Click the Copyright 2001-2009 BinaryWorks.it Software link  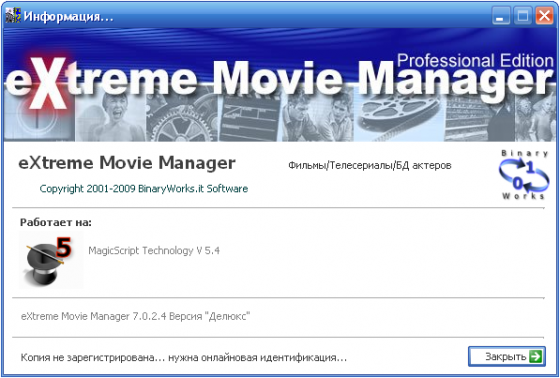(x=144, y=189)
